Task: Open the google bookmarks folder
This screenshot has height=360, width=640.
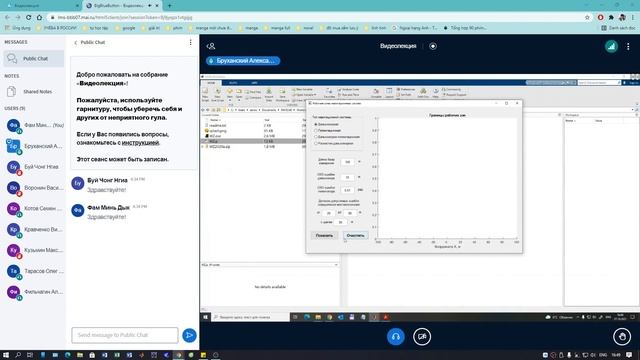Action: click(125, 28)
